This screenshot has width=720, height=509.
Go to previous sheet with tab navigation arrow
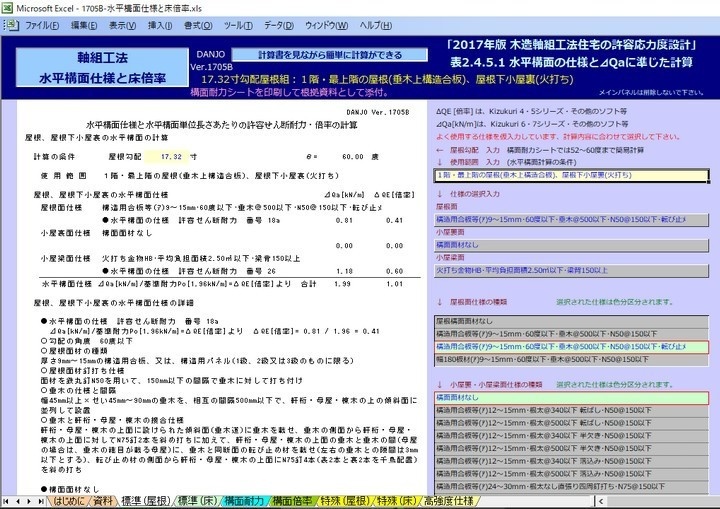coord(17,502)
